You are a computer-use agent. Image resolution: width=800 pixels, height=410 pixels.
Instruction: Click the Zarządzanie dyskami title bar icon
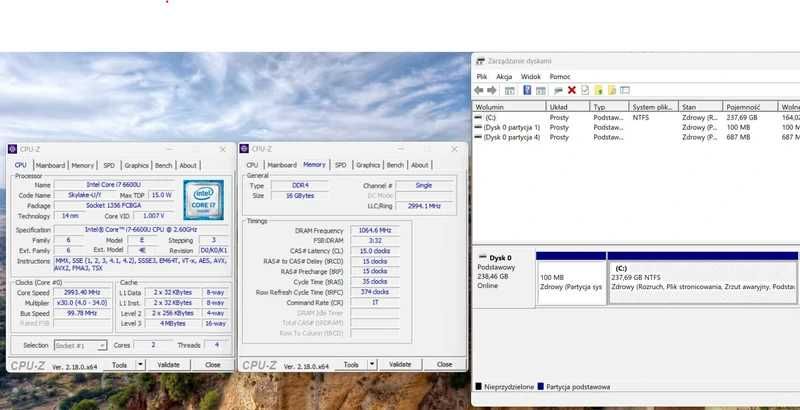coord(480,61)
